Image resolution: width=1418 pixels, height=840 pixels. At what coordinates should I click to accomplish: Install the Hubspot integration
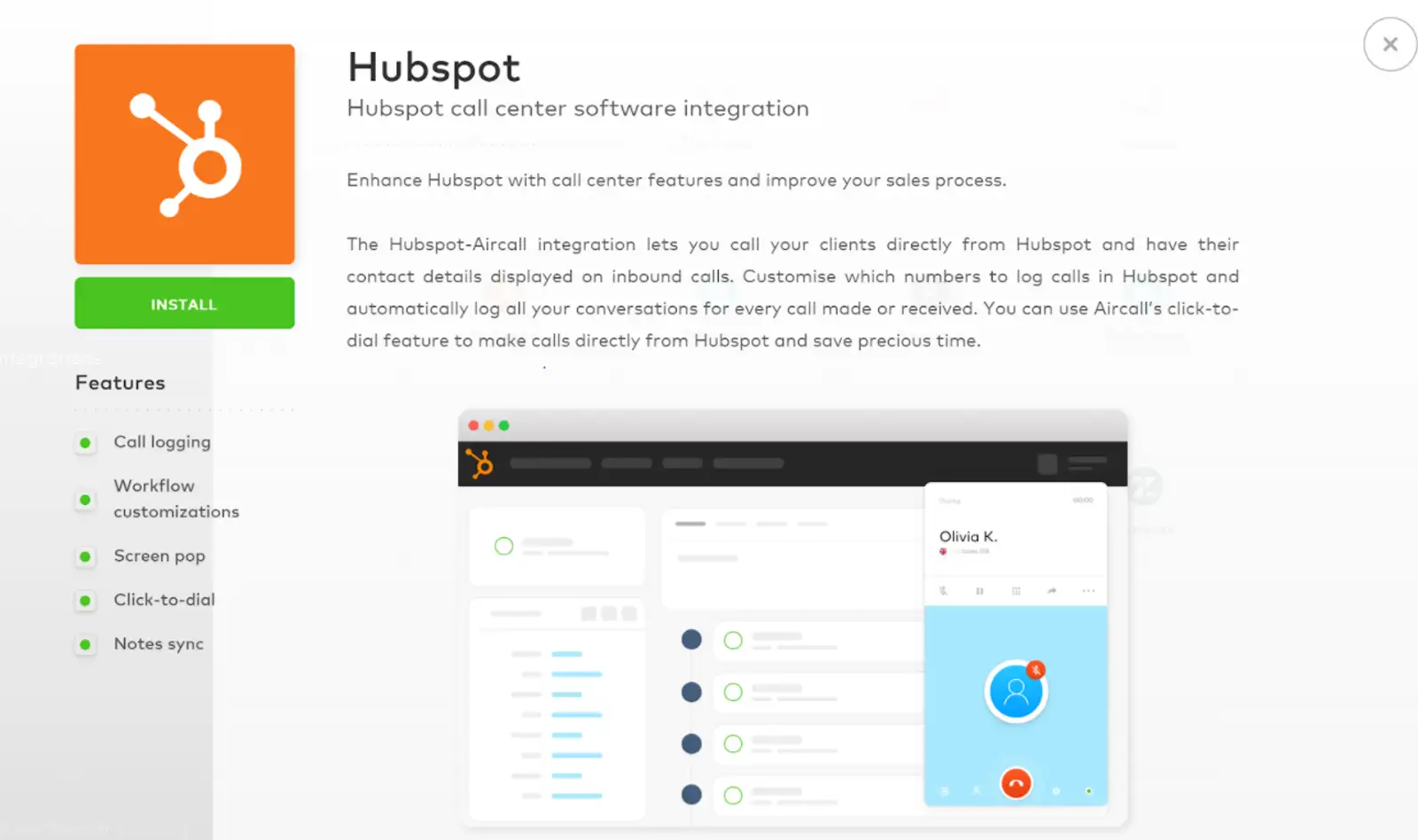(x=184, y=303)
